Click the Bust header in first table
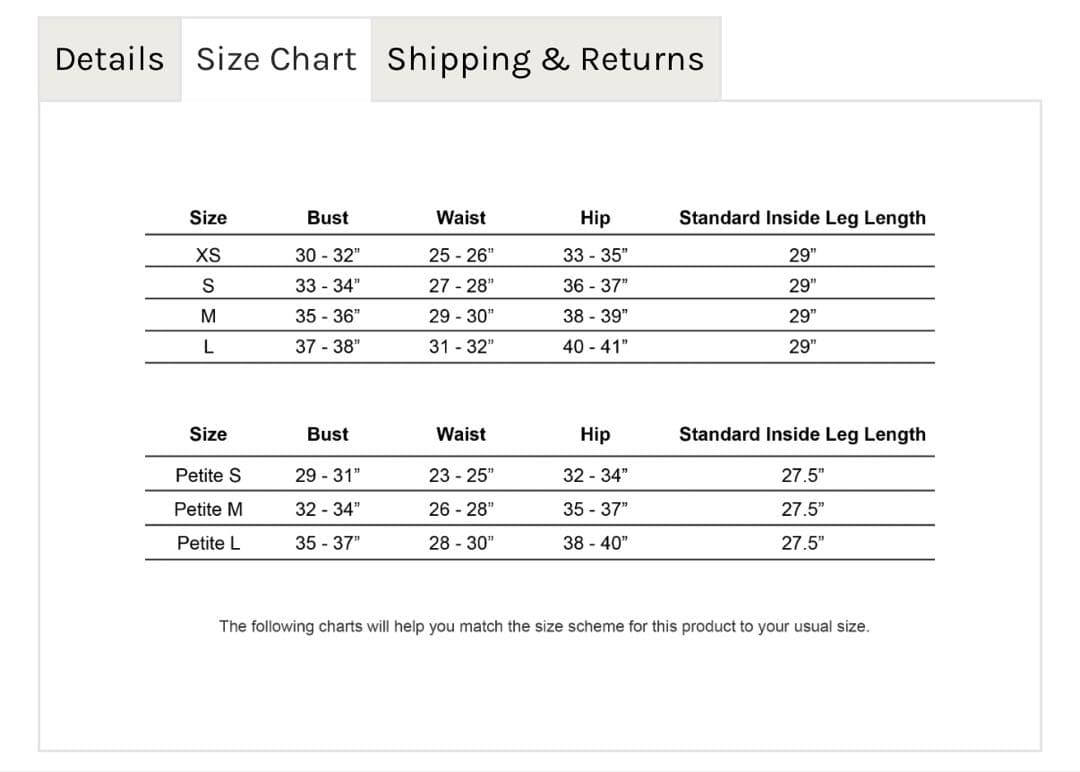Screen dimensions: 1080x772 pos(327,218)
